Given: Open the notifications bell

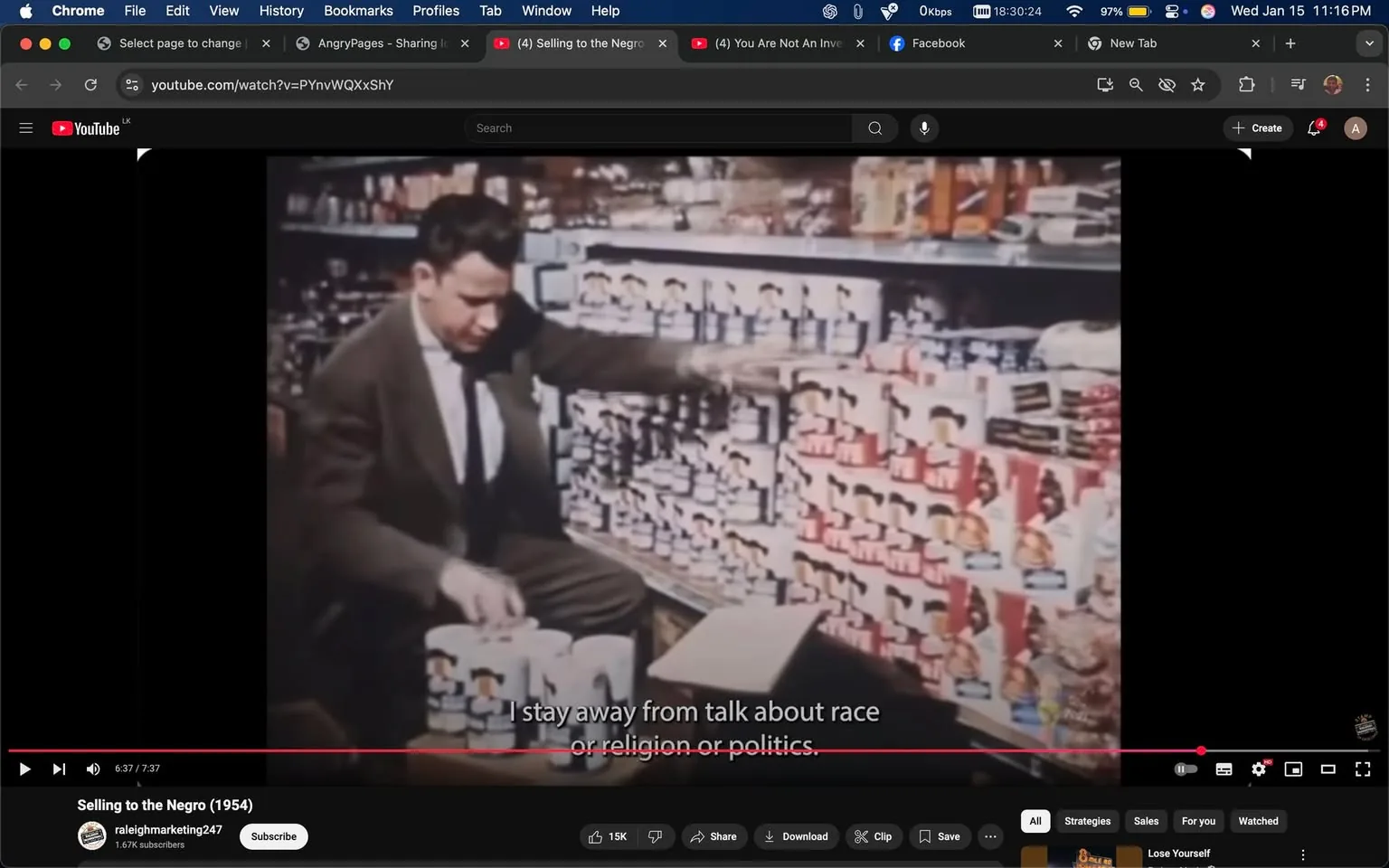Looking at the screenshot, I should click(1313, 127).
